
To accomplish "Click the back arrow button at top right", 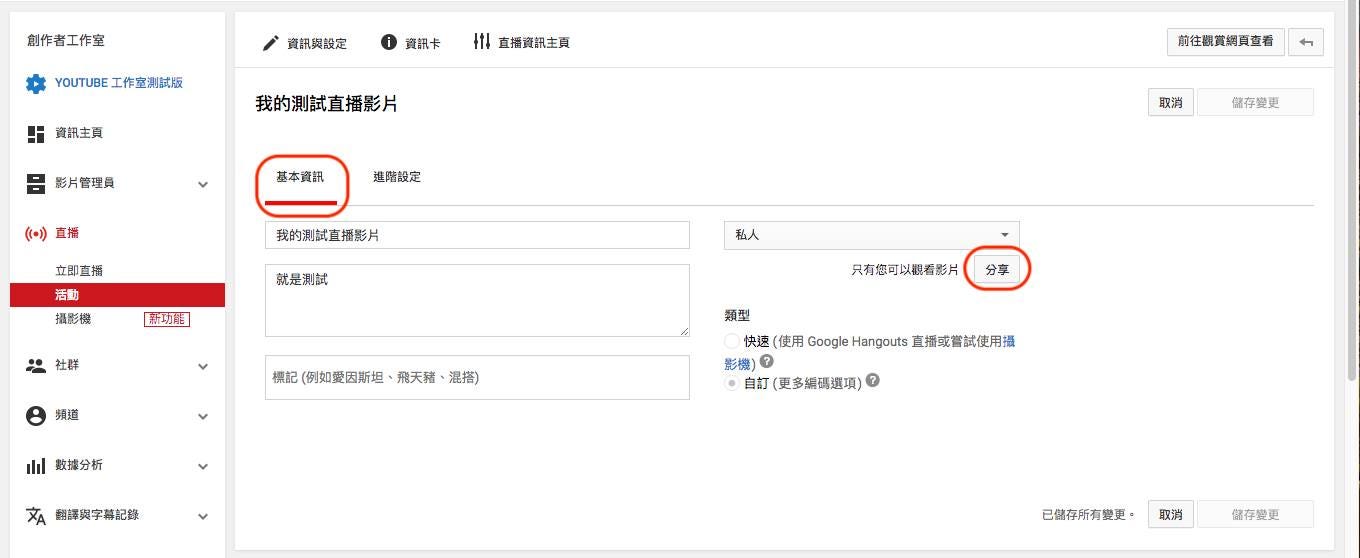I will pyautogui.click(x=1306, y=42).
